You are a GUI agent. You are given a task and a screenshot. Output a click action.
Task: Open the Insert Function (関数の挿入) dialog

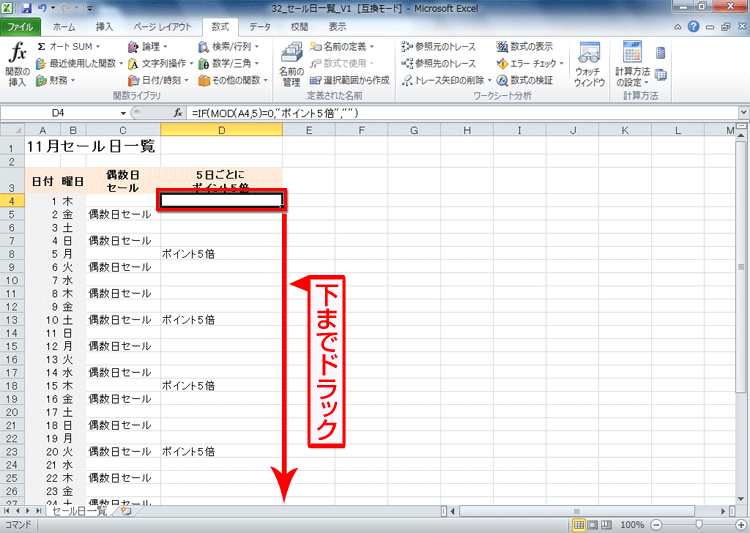(18, 65)
